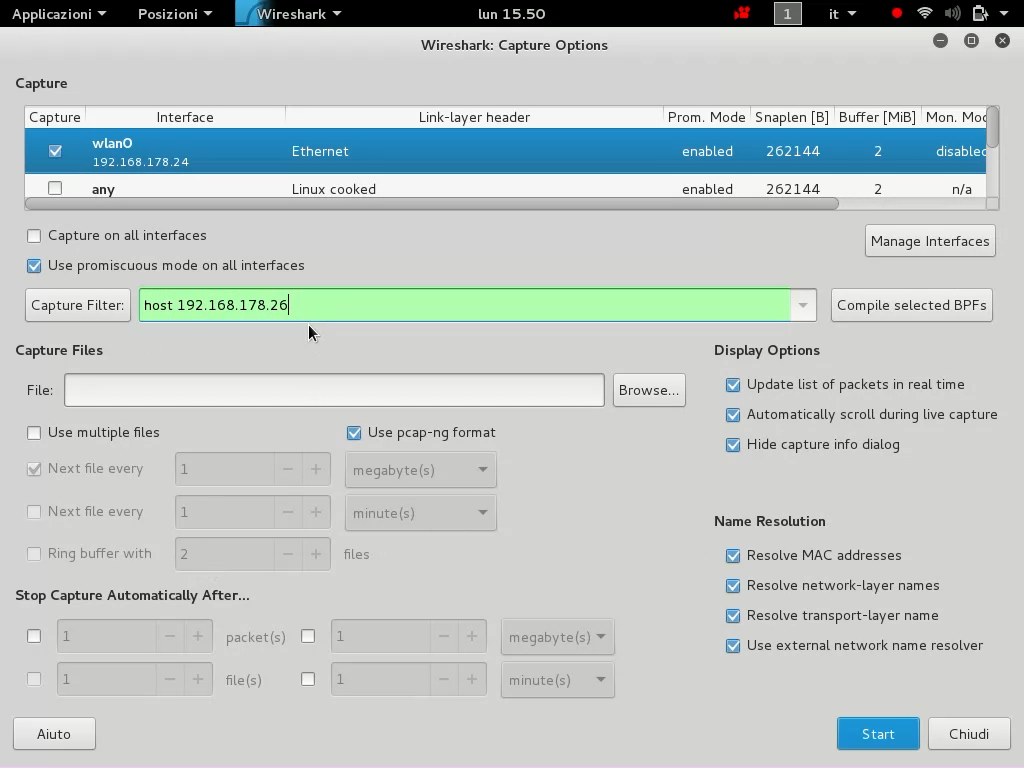Click the Interface column header
Image resolution: width=1024 pixels, height=768 pixels.
tap(185, 117)
